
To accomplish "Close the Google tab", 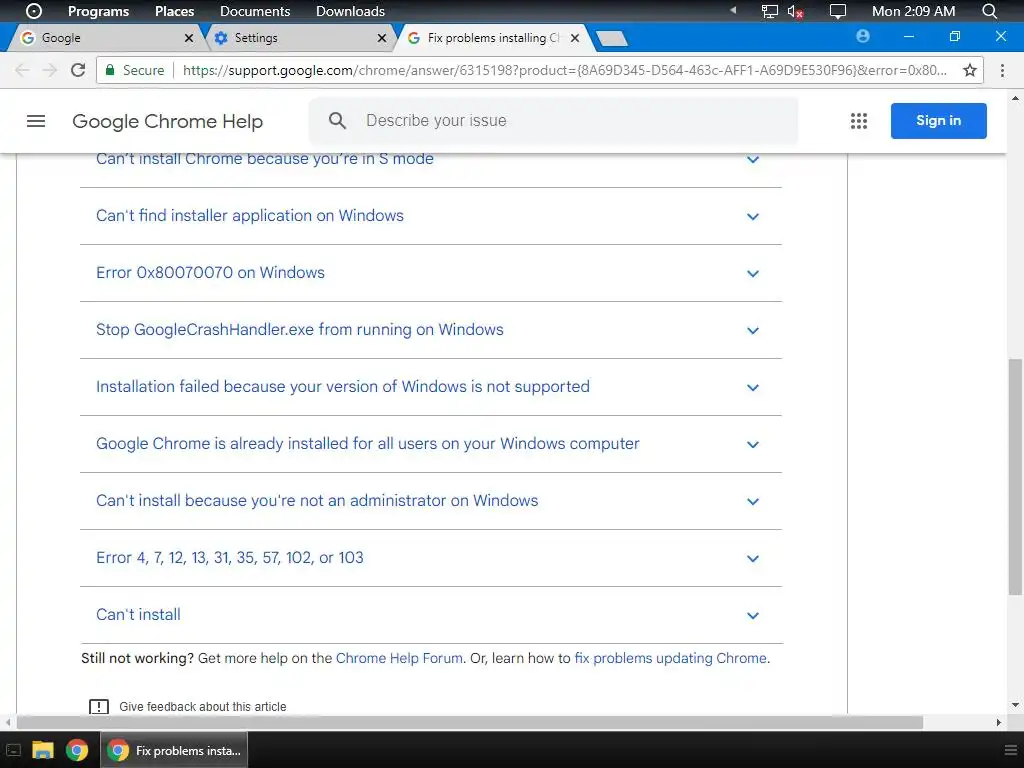I will pyautogui.click(x=189, y=38).
